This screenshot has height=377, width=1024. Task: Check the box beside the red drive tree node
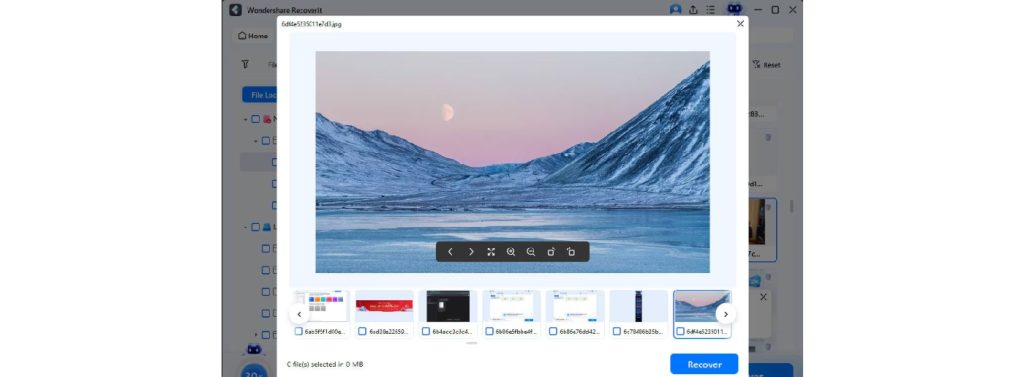255,119
